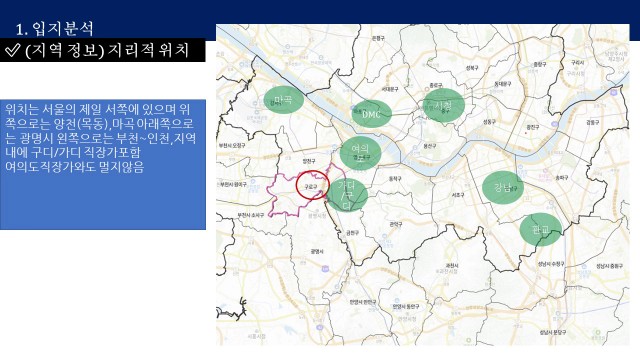Click the 금천구 label on map
640x360 pixels.
click(x=352, y=233)
